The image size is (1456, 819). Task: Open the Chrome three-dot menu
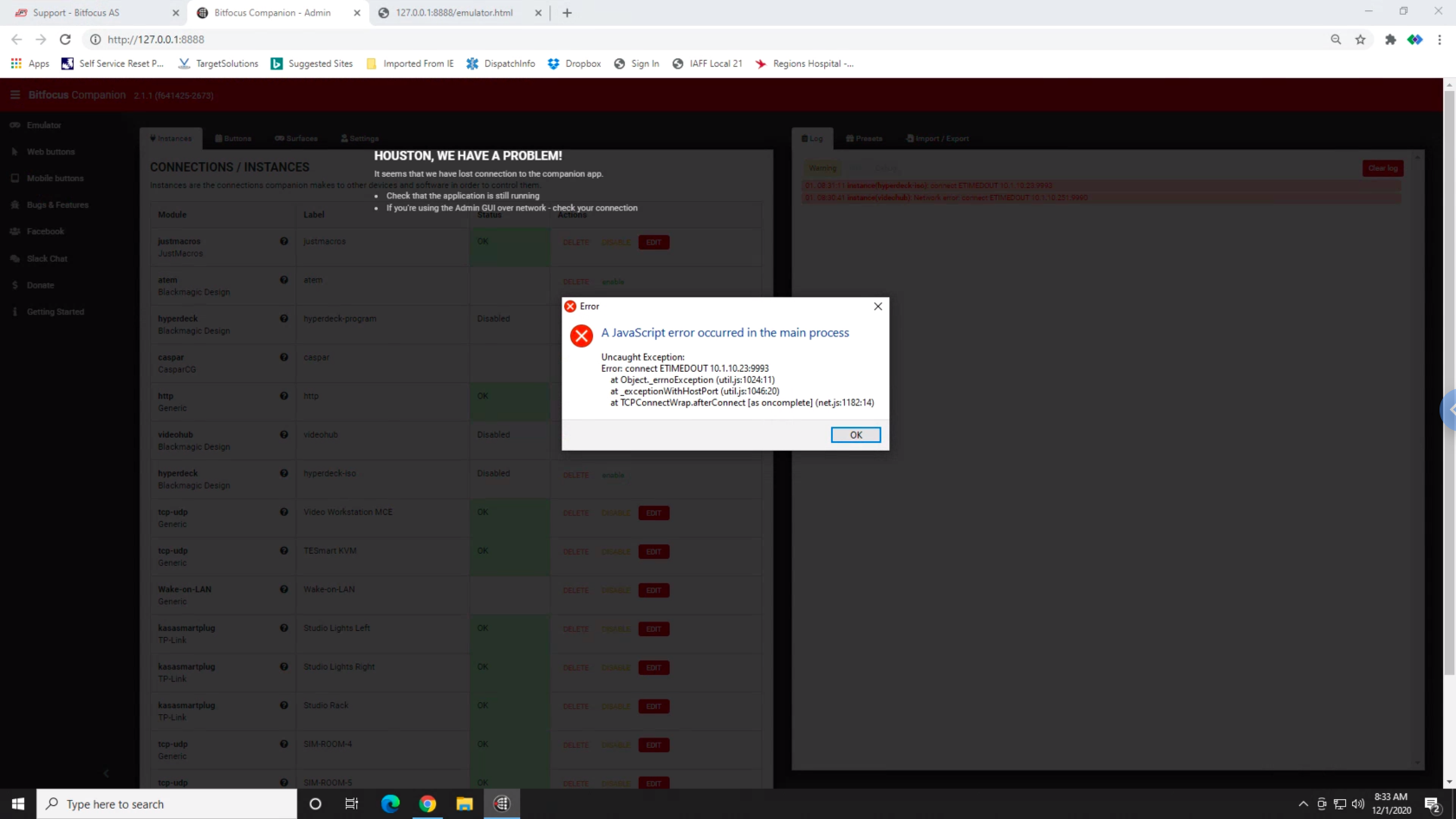coord(1440,39)
